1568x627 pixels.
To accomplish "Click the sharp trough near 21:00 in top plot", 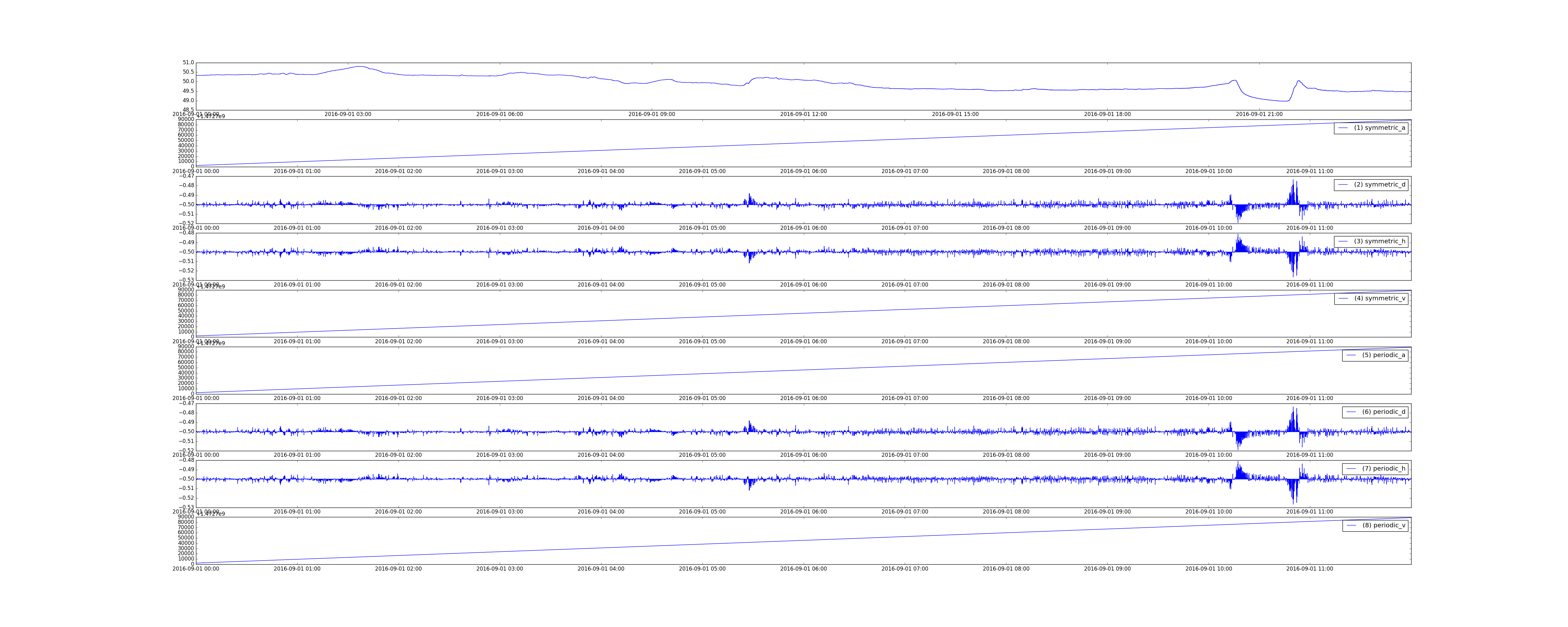I will point(1285,101).
